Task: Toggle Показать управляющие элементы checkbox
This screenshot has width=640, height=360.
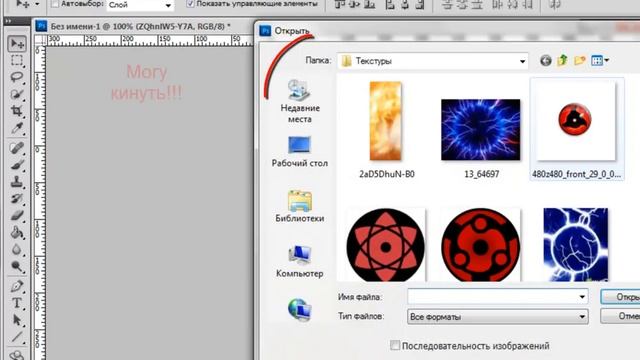Action: pyautogui.click(x=190, y=4)
